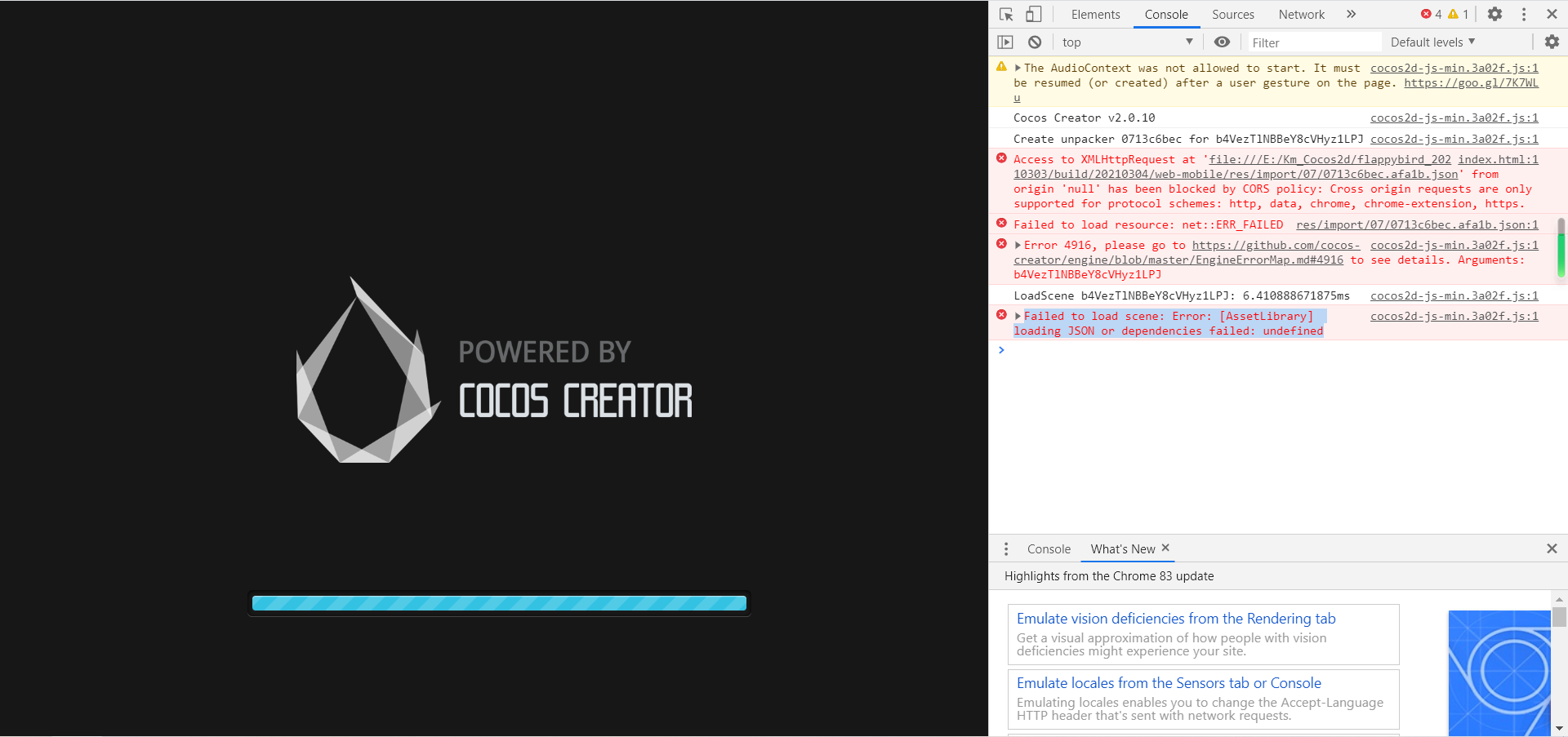Click What's New panel scrollbar thumb
The width and height of the screenshot is (1568, 737).
pos(1559,617)
